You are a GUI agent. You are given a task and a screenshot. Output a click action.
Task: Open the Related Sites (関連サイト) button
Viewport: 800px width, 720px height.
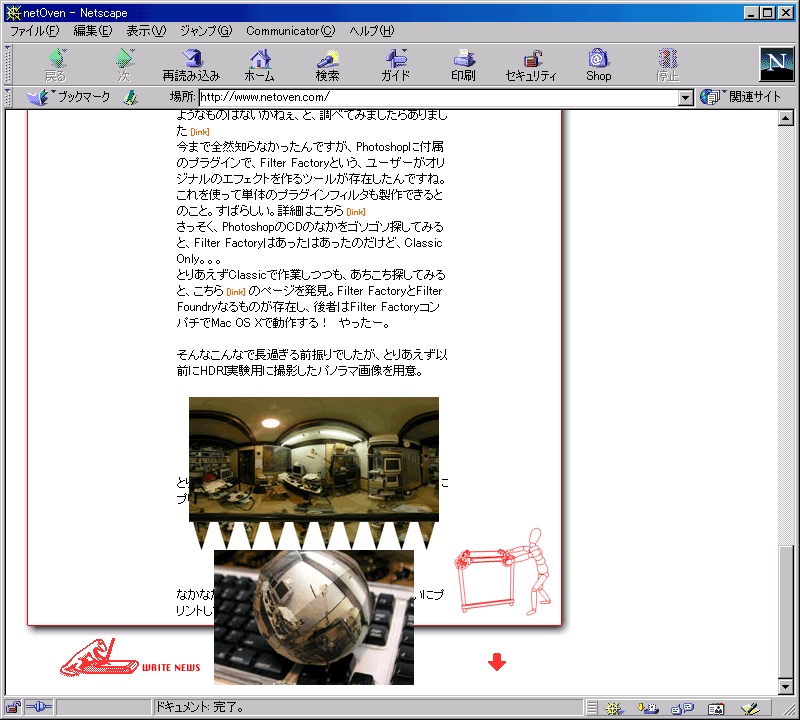[x=740, y=96]
